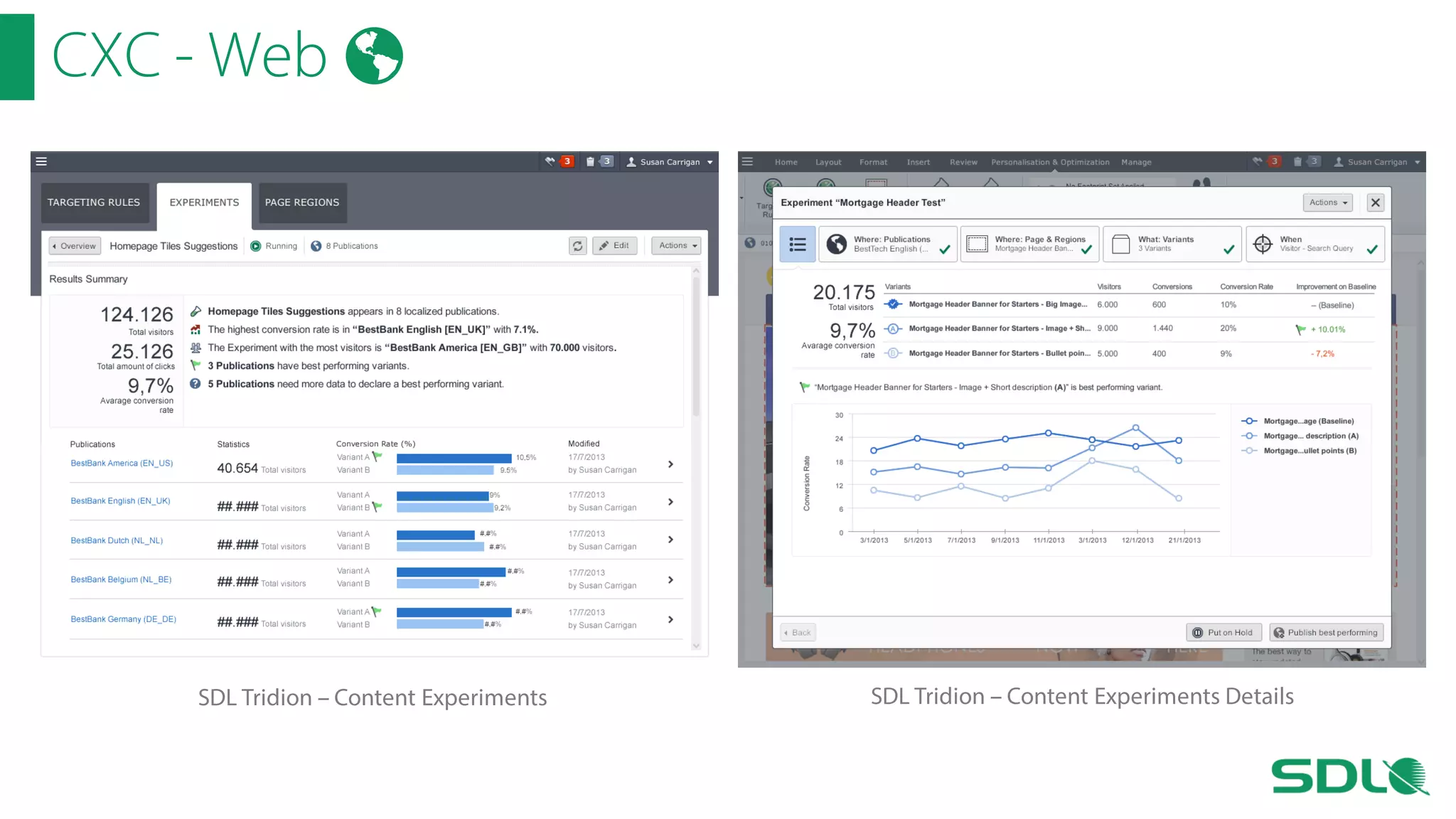Click question mark icon next to 5 Publications

coord(196,384)
